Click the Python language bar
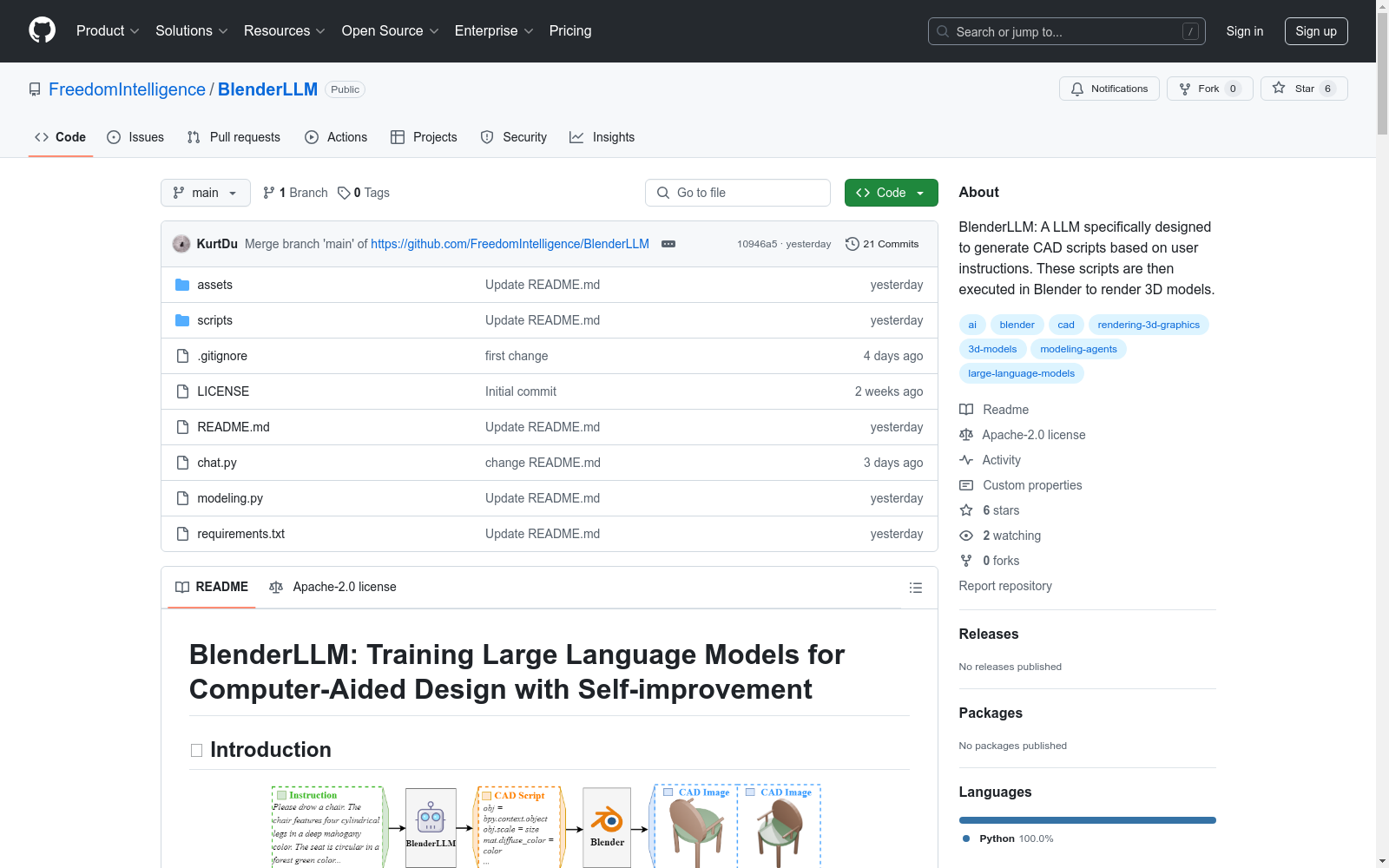The image size is (1389, 868). (x=1087, y=820)
